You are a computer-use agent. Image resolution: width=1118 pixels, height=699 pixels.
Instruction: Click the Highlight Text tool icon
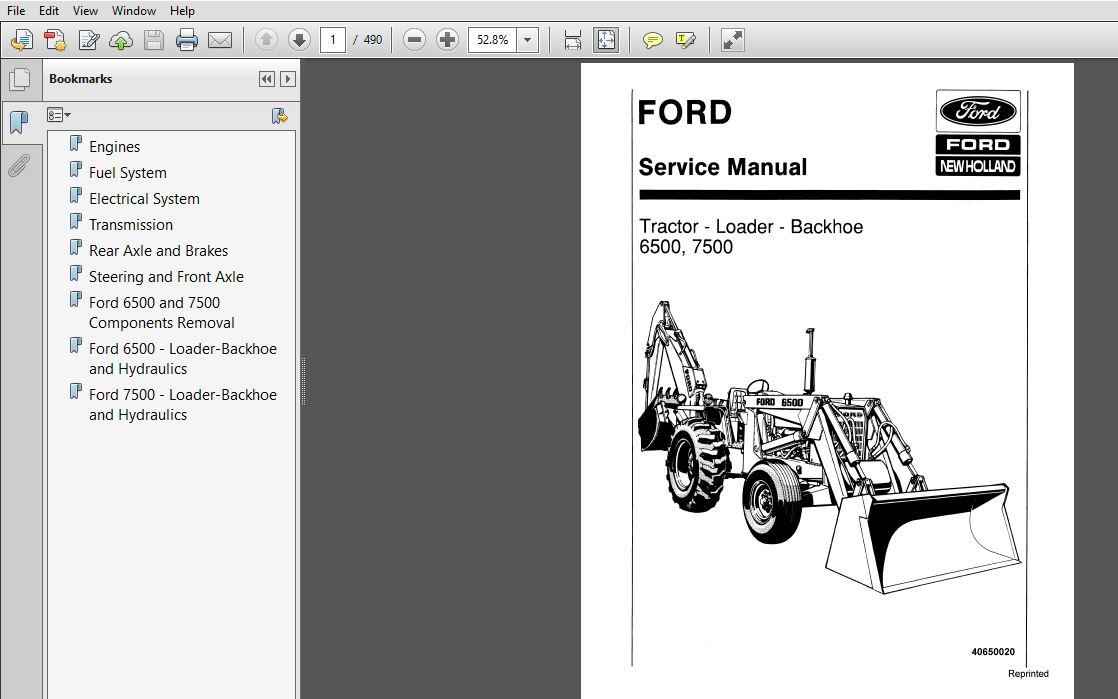pos(685,40)
